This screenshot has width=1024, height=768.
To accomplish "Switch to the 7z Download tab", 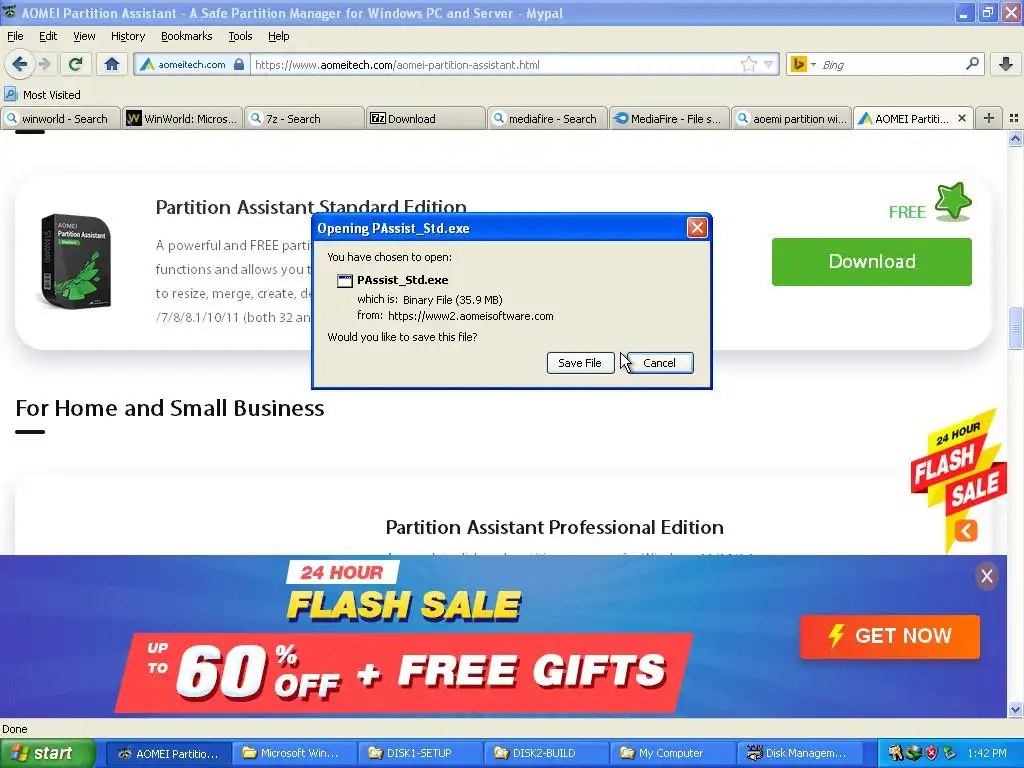I will click(x=426, y=118).
